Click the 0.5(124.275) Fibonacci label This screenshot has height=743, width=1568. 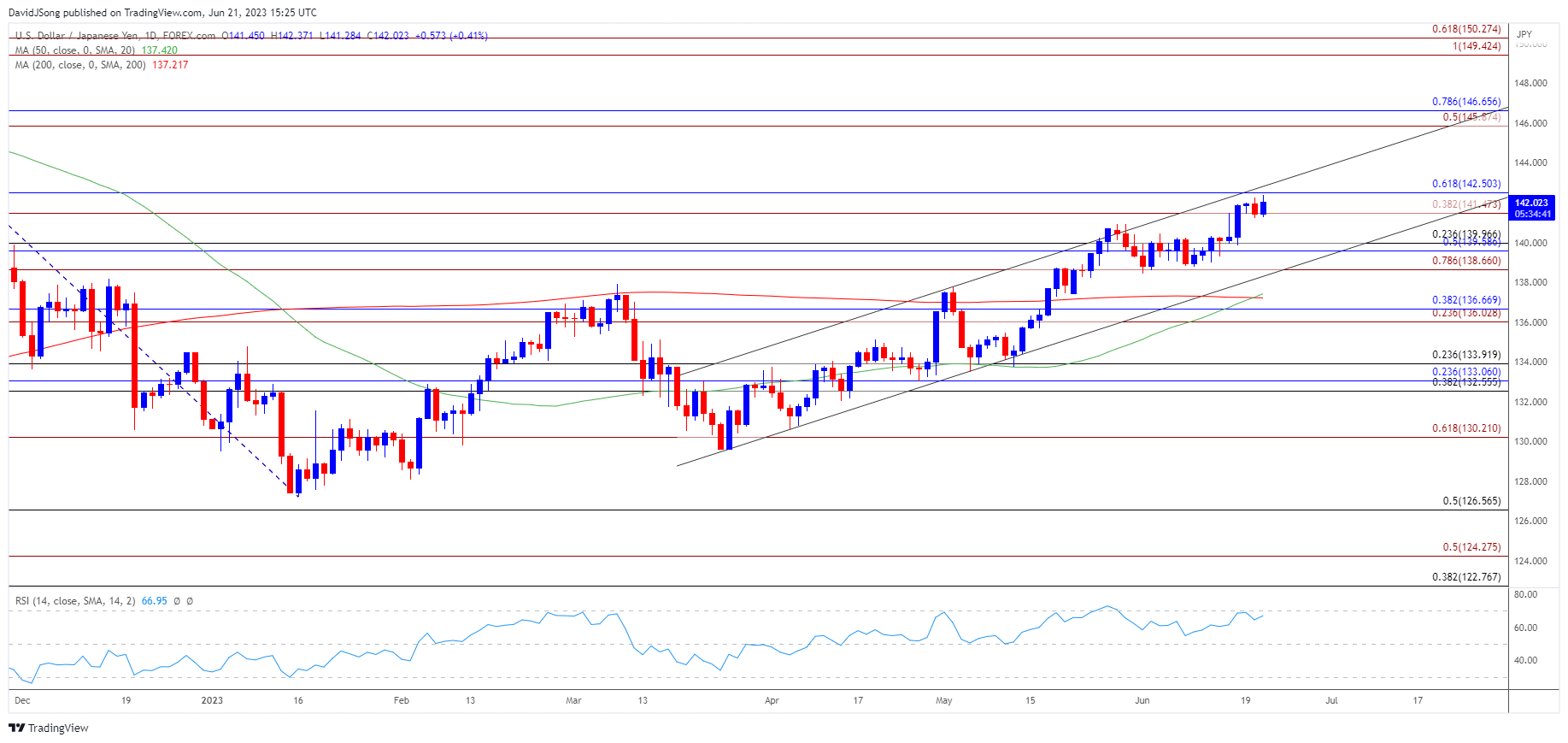1471,547
